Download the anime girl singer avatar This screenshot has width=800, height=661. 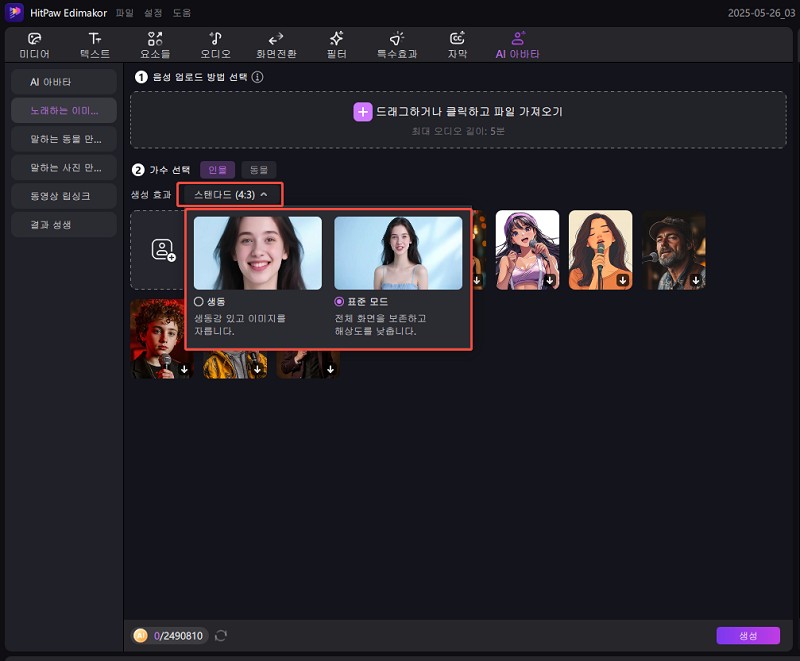550,280
